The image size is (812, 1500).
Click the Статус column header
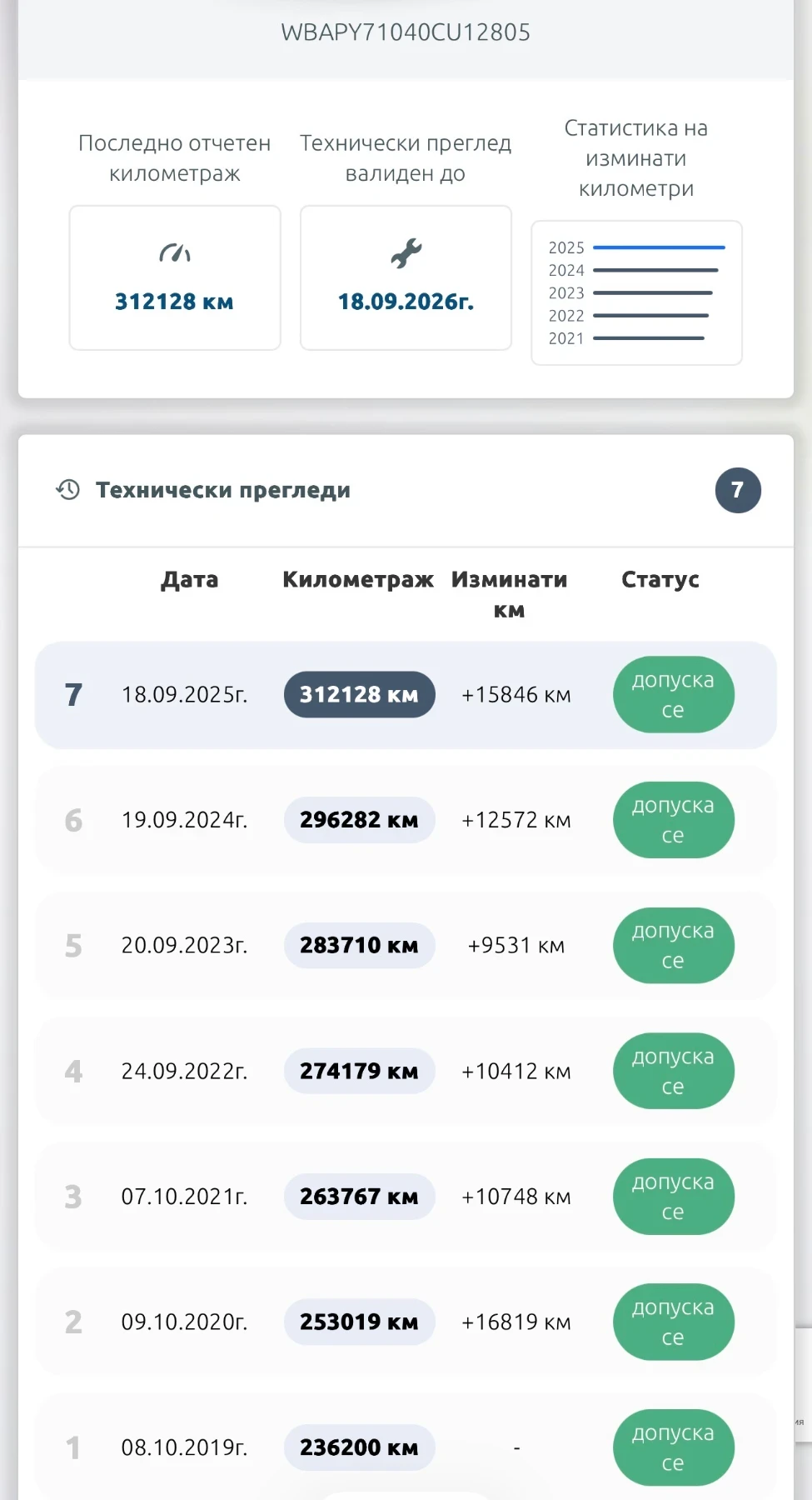[x=660, y=580]
